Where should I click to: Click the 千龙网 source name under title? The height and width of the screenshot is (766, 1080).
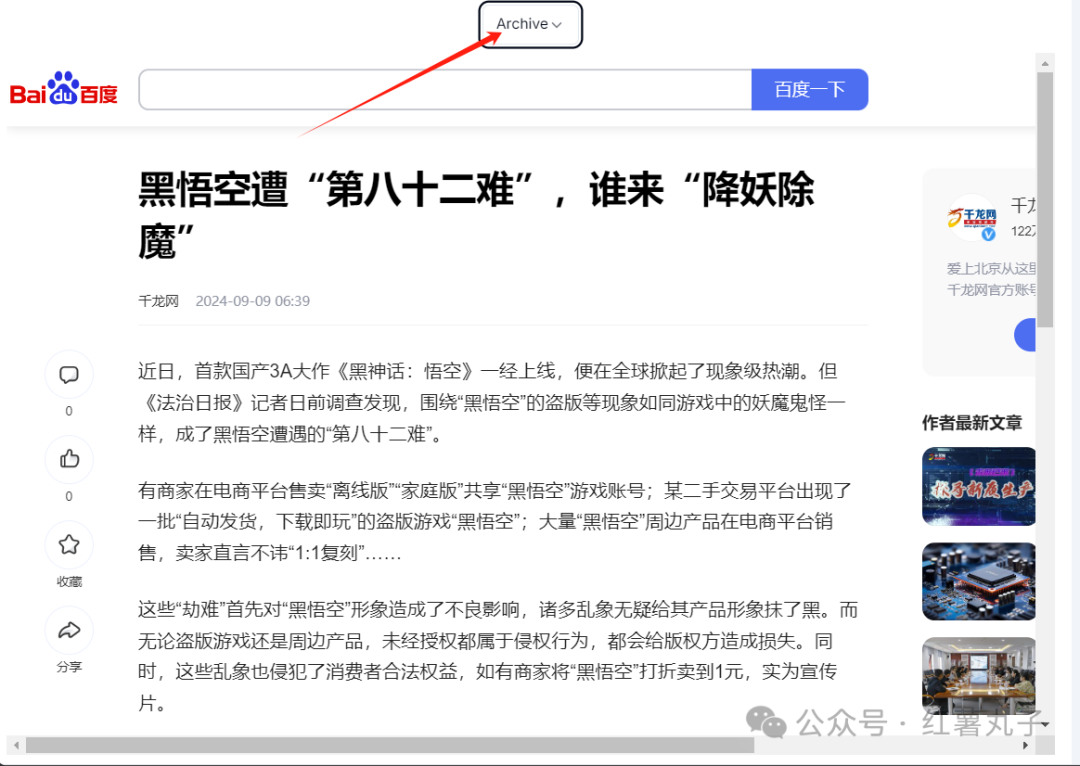158,301
